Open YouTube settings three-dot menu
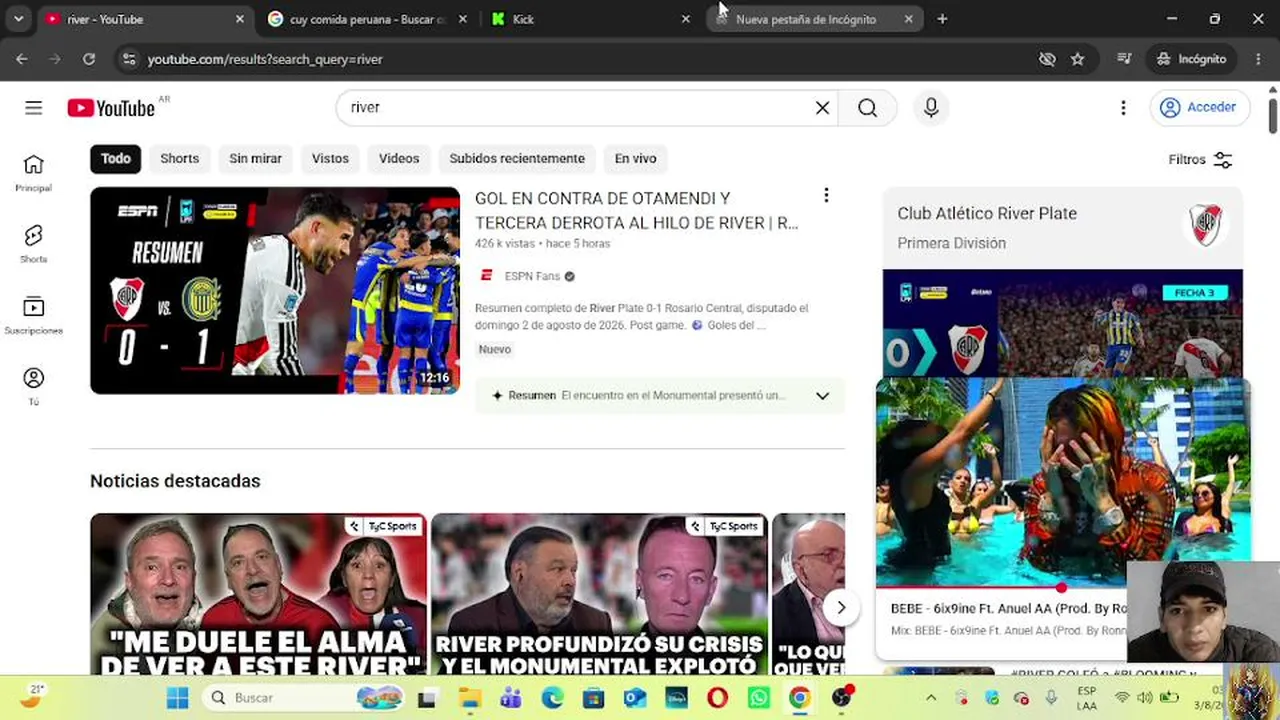 [1123, 108]
